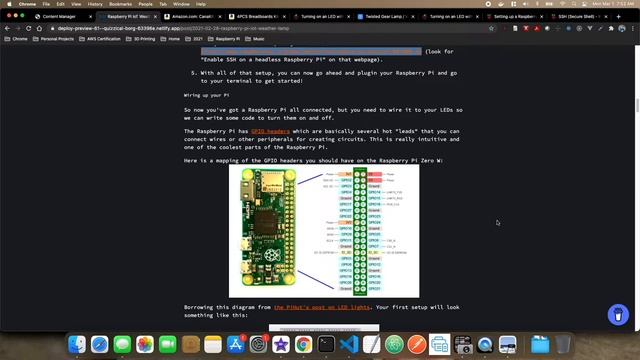Screen dimensions: 640x360
Task: Click the "Wiring up your Pi" heading
Action: (x=206, y=95)
